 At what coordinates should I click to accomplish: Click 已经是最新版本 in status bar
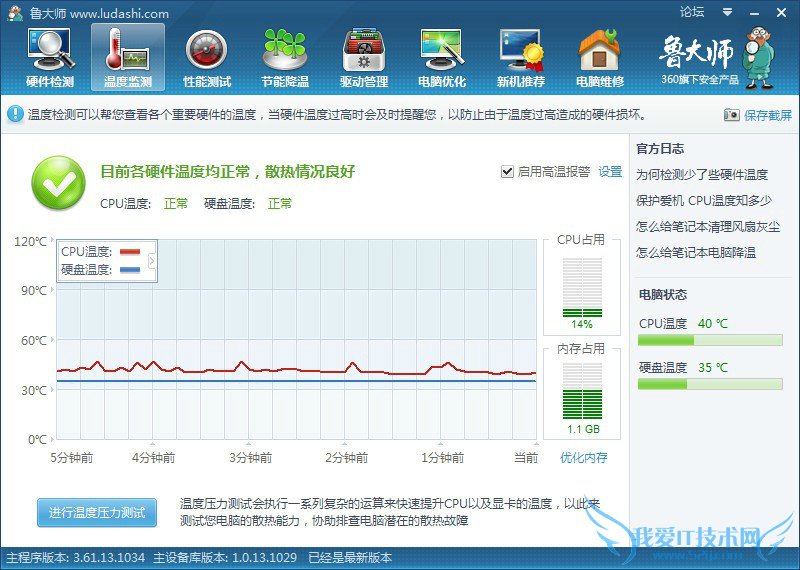click(350, 558)
